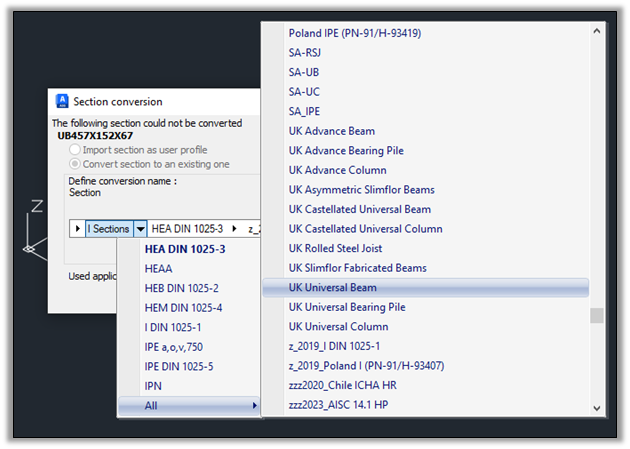Pick I DIN 1025-1 from the menu
The image size is (630, 449).
(x=189, y=327)
